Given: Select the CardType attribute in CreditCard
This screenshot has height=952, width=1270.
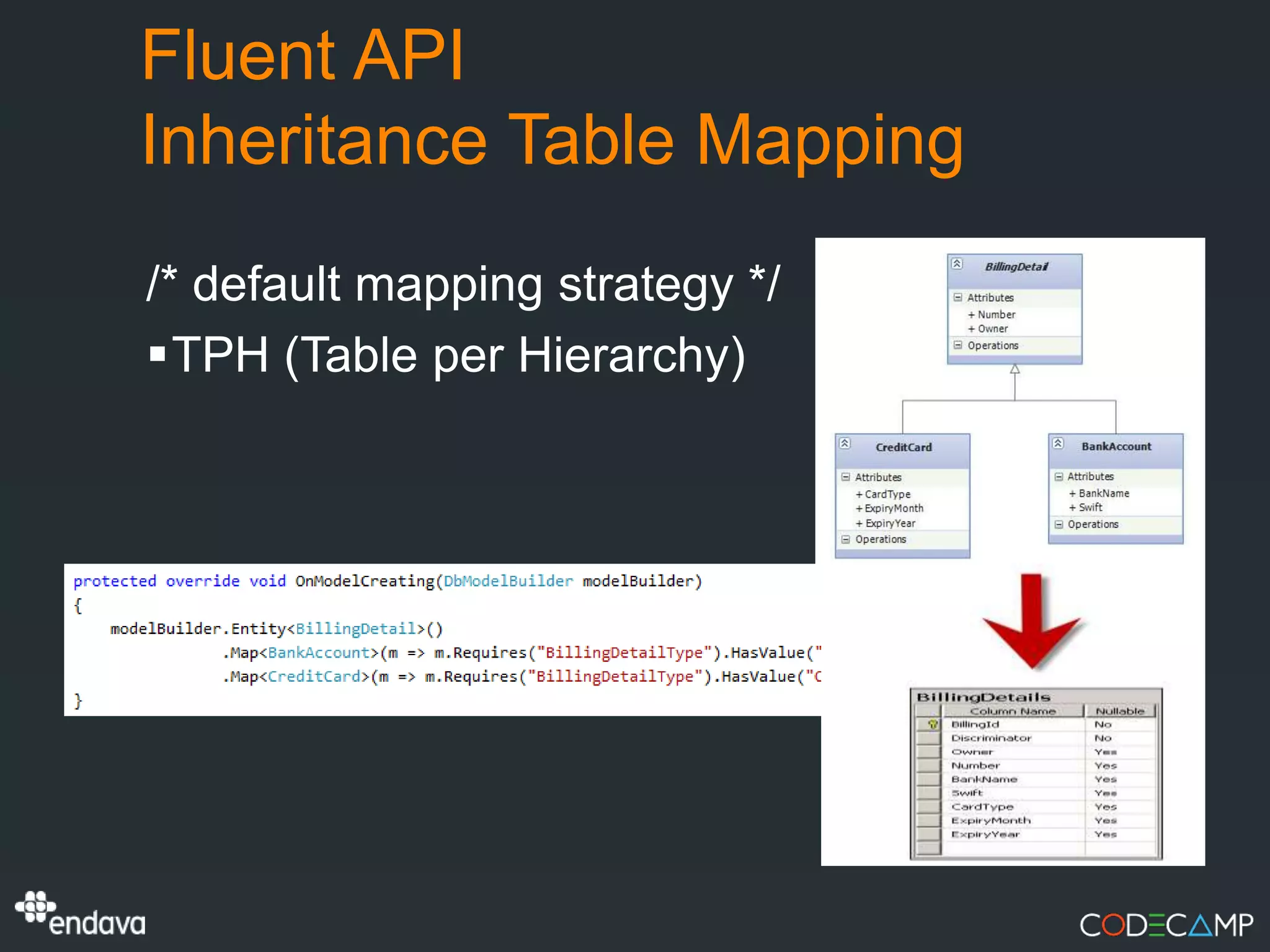Looking at the screenshot, I should coord(883,495).
